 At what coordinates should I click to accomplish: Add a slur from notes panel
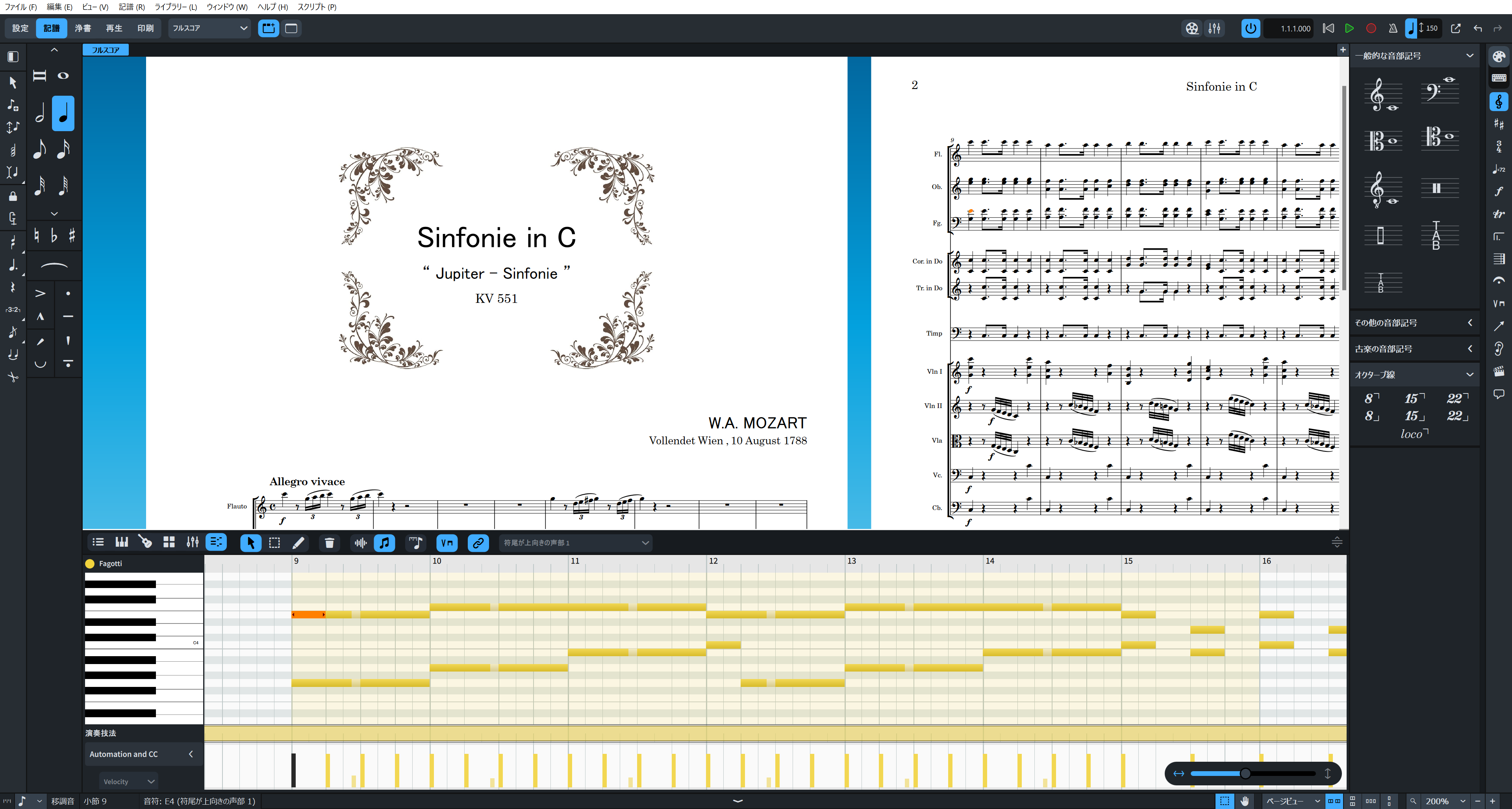(x=54, y=266)
